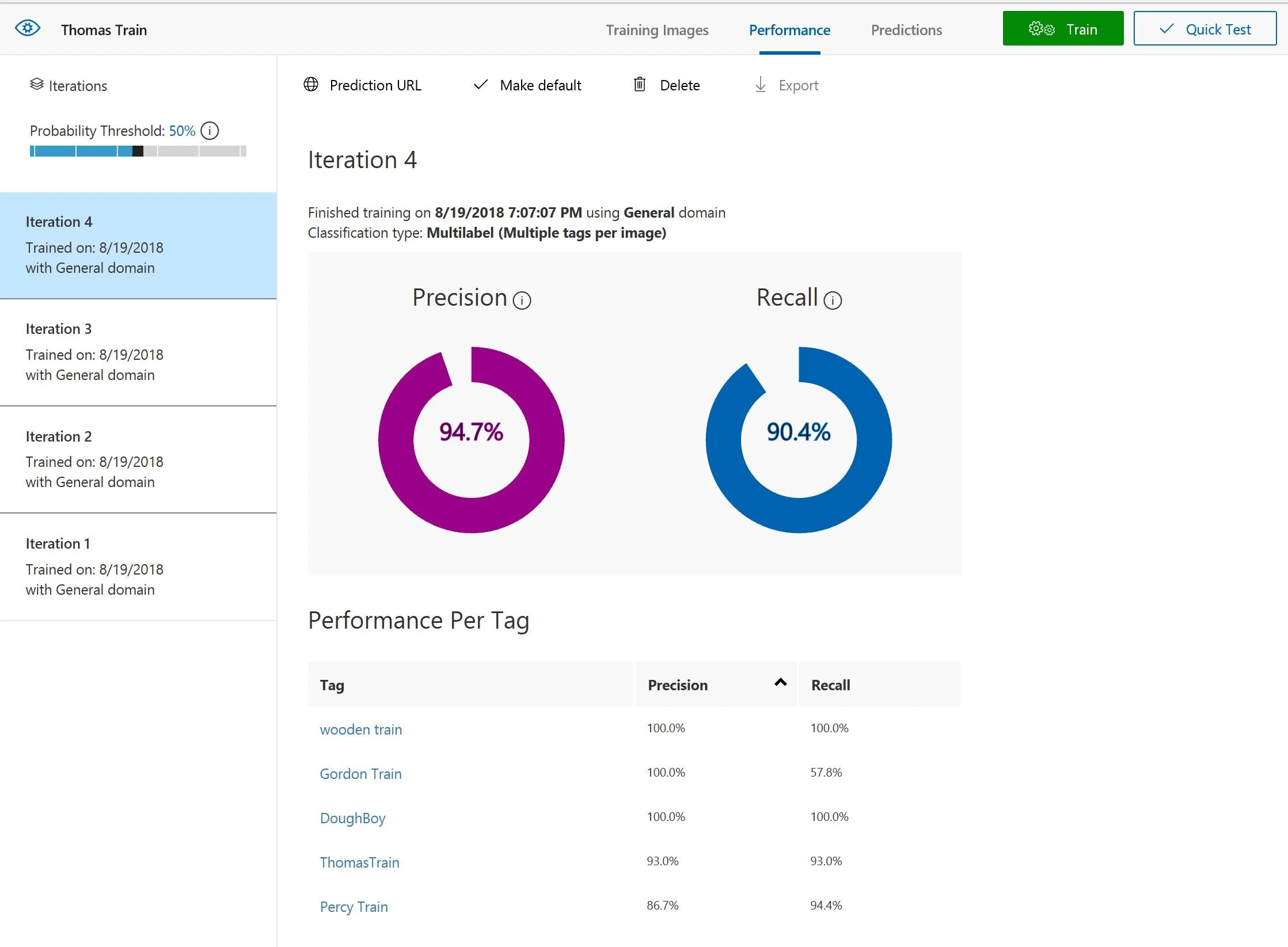Switch to the Predictions tab
The height and width of the screenshot is (947, 1288).
pyautogui.click(x=906, y=30)
